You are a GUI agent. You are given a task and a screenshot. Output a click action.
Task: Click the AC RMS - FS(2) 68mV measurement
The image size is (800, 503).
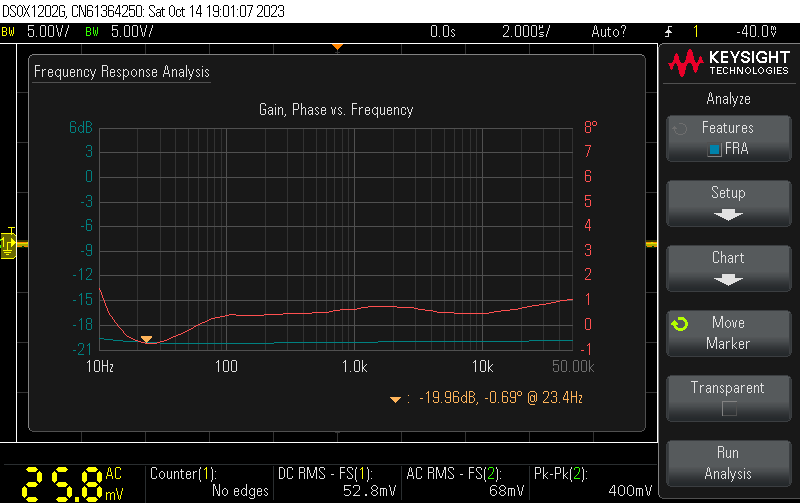465,482
